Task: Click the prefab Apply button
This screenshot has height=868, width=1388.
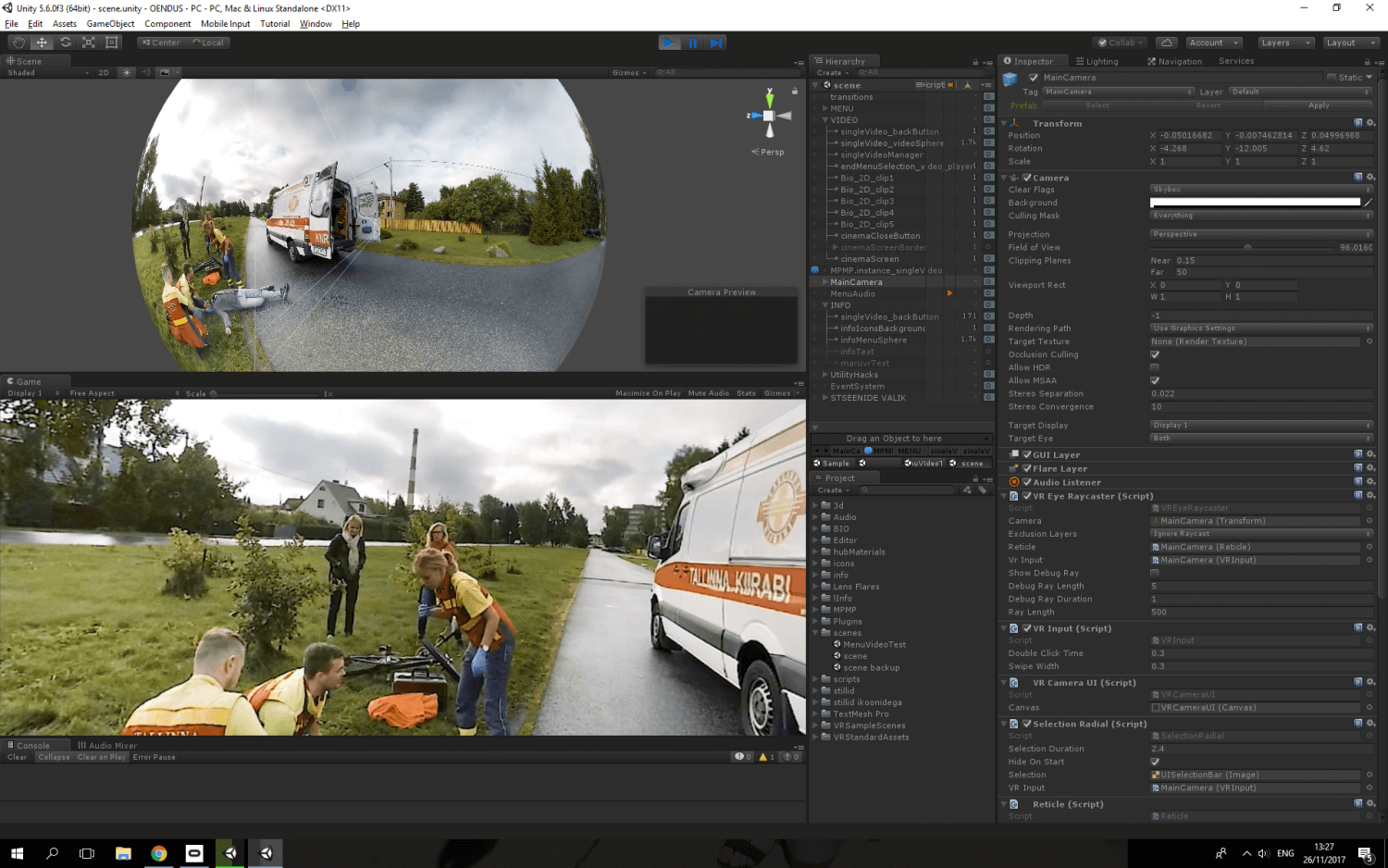Action: (1319, 105)
